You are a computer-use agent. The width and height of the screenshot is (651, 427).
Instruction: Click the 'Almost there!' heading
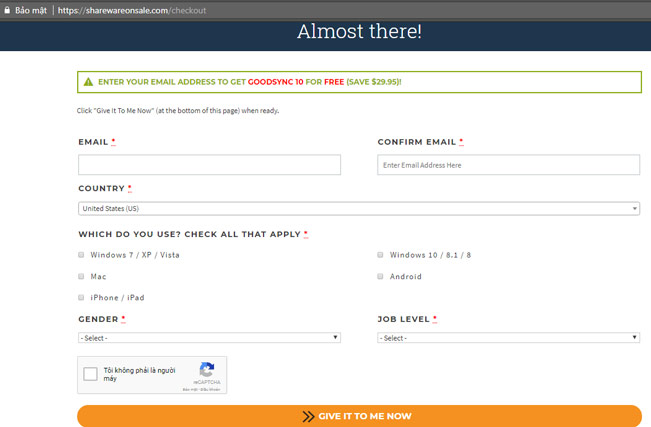(359, 32)
